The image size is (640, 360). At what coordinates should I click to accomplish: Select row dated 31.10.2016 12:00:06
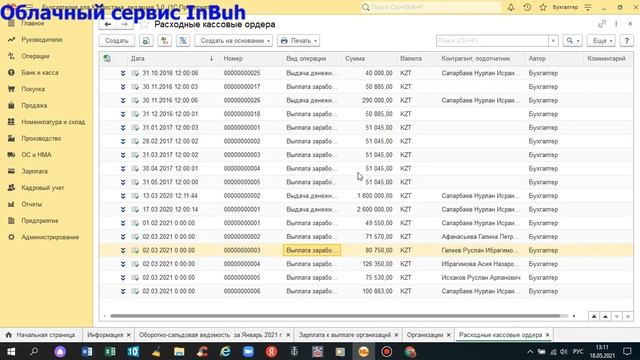pos(366,73)
